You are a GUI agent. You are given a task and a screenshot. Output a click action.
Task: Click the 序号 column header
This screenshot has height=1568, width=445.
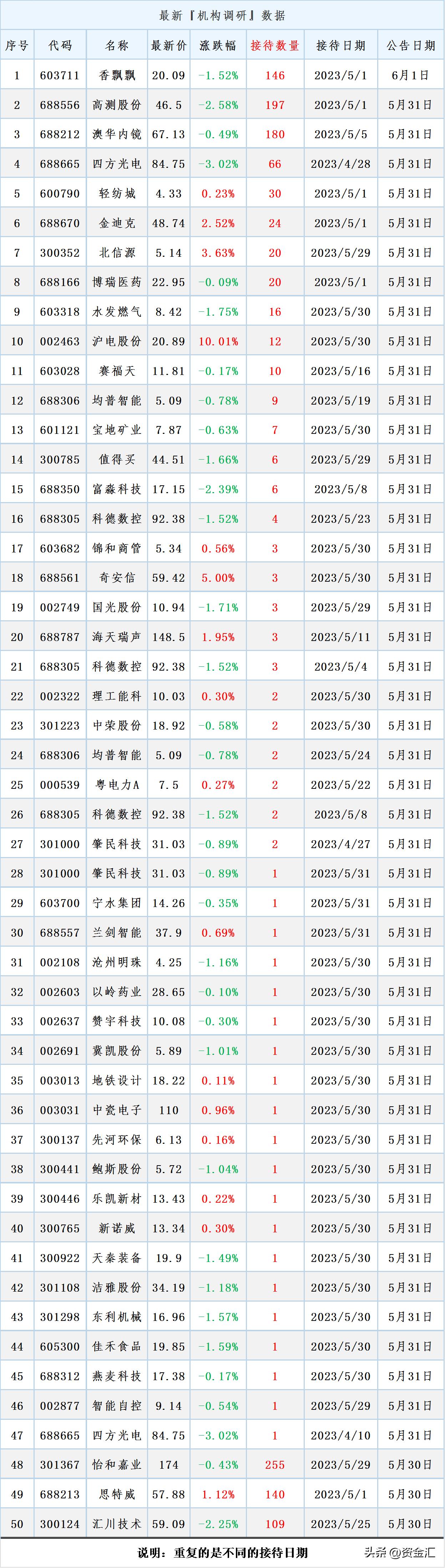tap(17, 46)
